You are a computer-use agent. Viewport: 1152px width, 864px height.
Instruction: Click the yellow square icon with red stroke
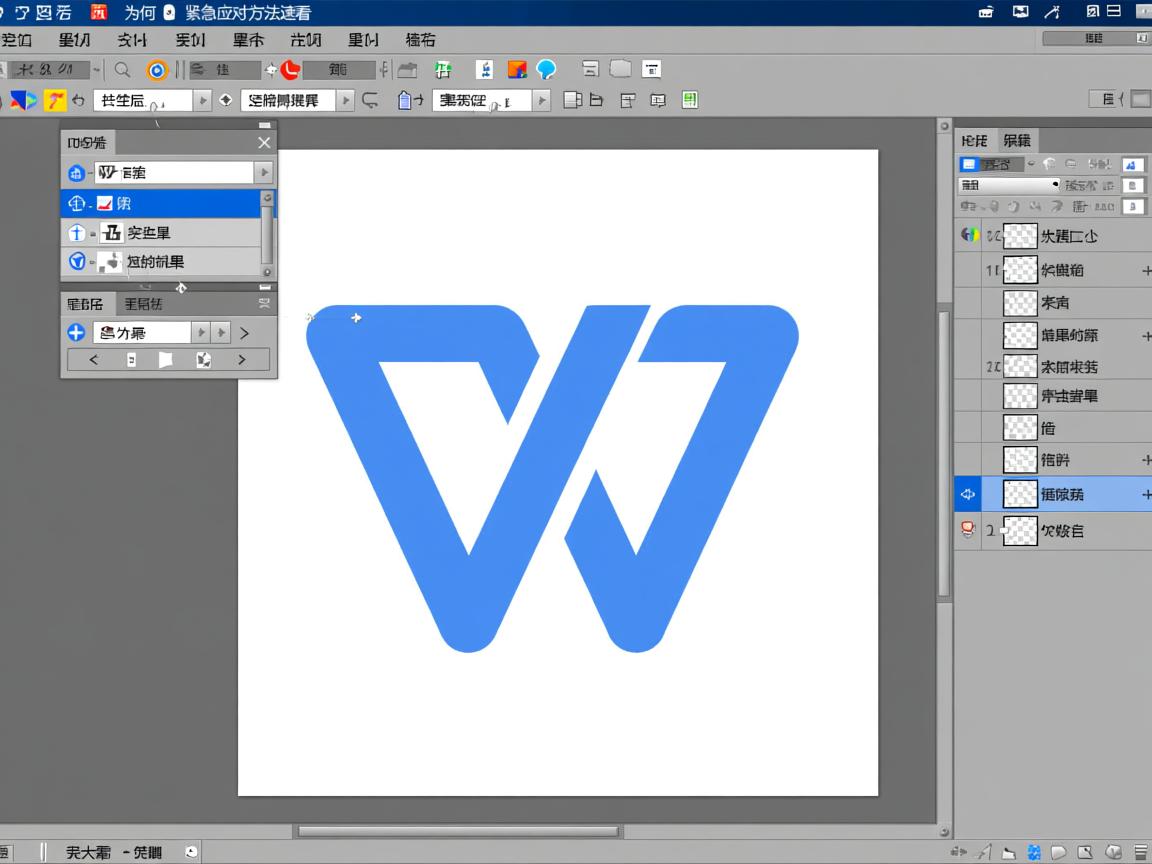click(55, 100)
